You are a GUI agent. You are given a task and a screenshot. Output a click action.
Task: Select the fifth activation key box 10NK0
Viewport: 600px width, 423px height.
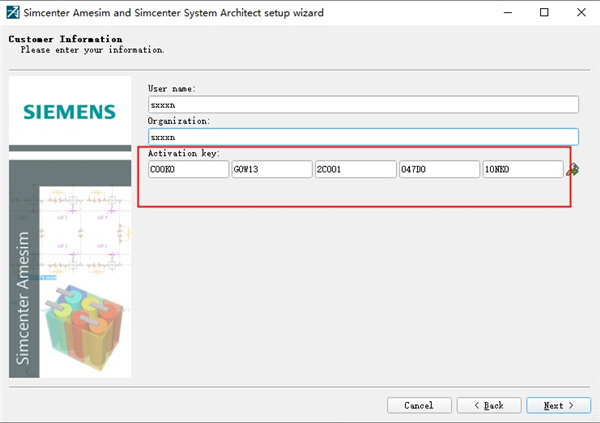(522, 170)
